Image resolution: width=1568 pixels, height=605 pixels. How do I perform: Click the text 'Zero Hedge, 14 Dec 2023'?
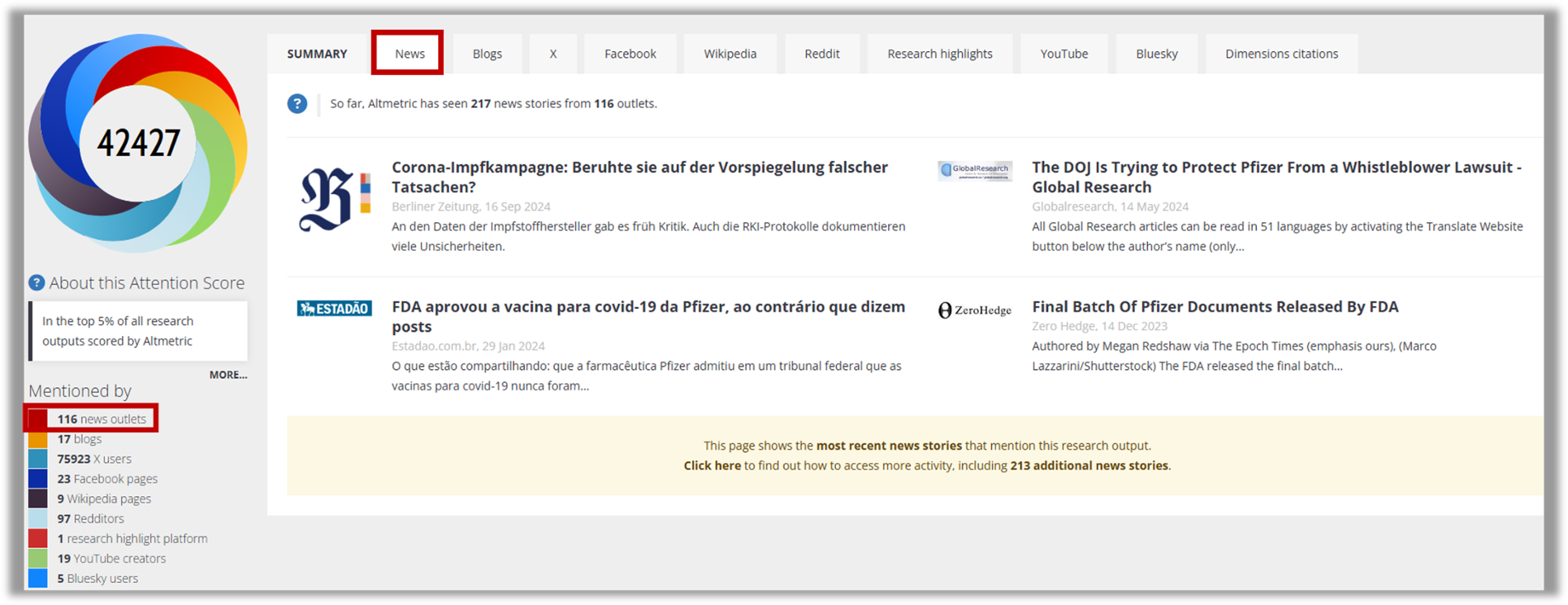tap(1099, 326)
